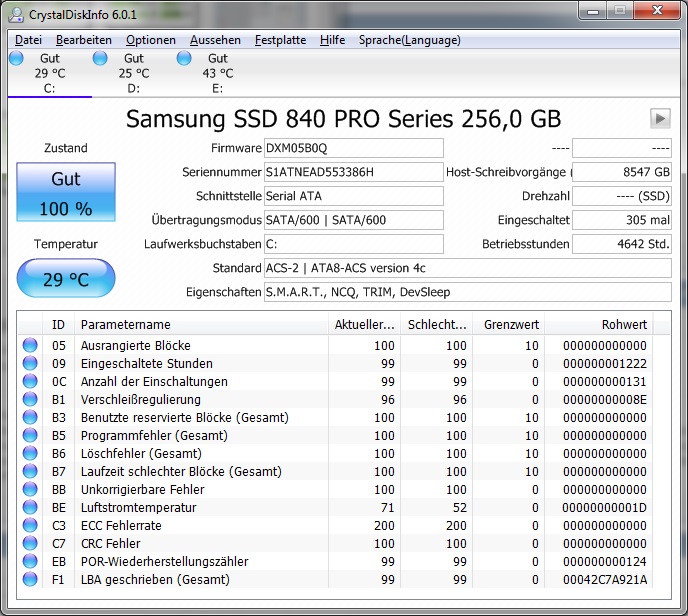Click status icon of ECC Fehlerrate row
Image resolution: width=688 pixels, height=616 pixels.
[30, 525]
